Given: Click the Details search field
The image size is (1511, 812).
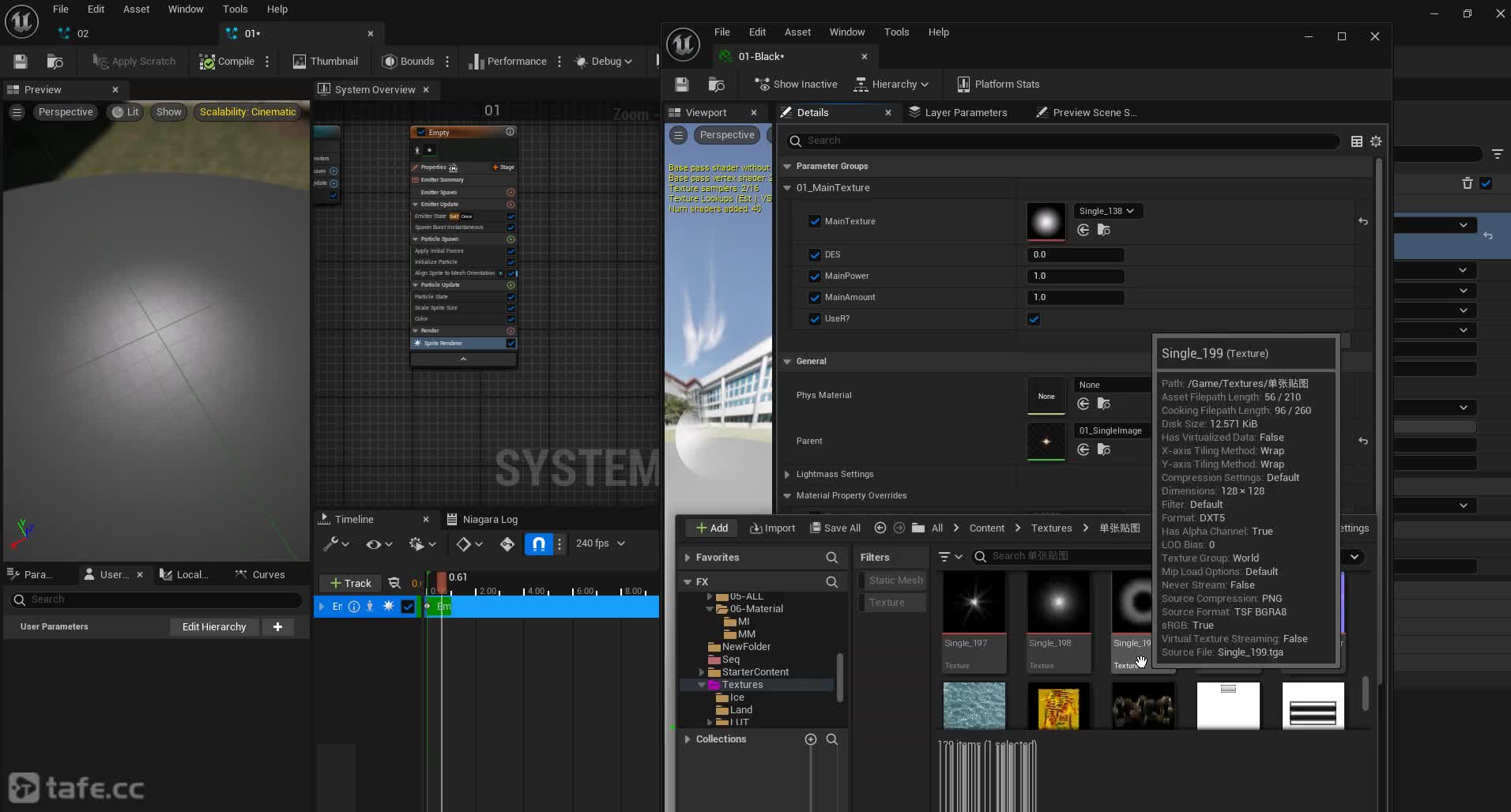Looking at the screenshot, I should coord(1062,141).
